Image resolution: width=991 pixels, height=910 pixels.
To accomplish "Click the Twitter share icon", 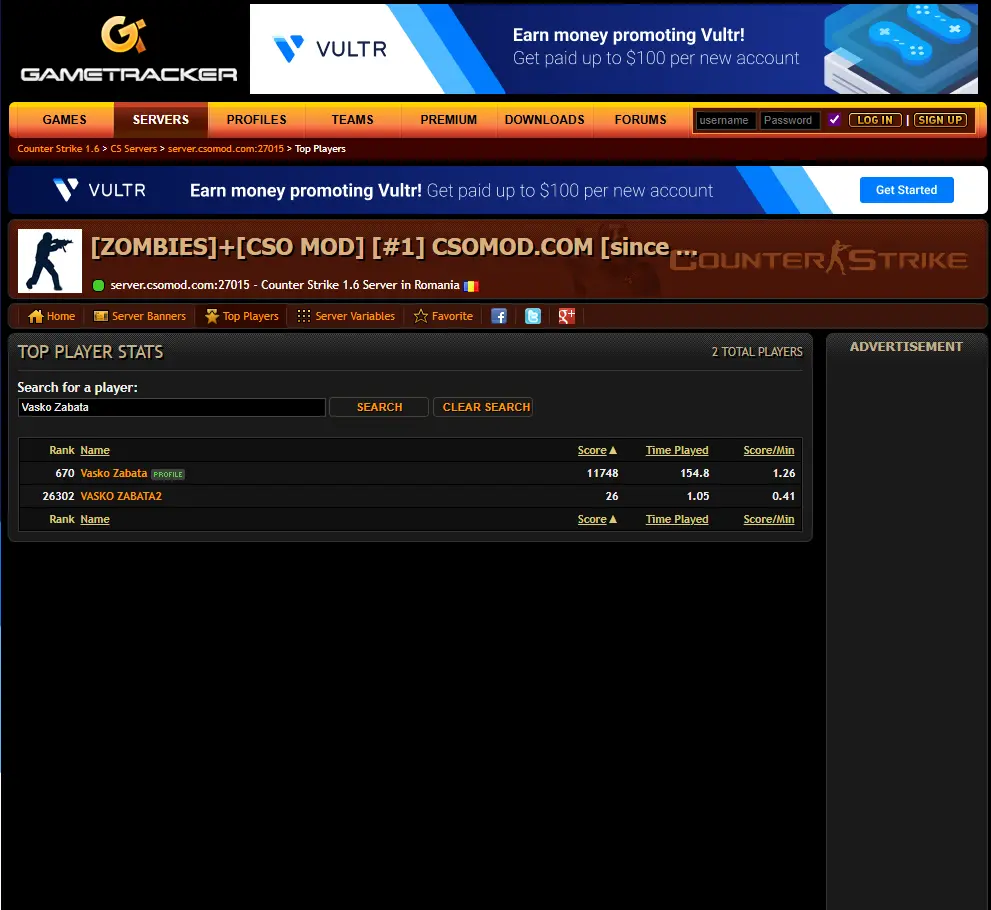I will [x=533, y=316].
